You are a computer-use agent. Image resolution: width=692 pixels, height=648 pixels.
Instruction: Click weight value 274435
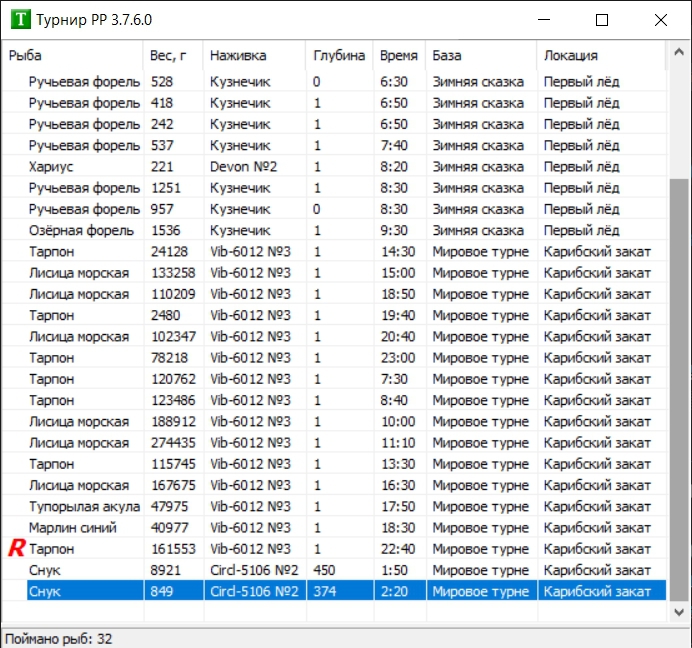(x=173, y=443)
